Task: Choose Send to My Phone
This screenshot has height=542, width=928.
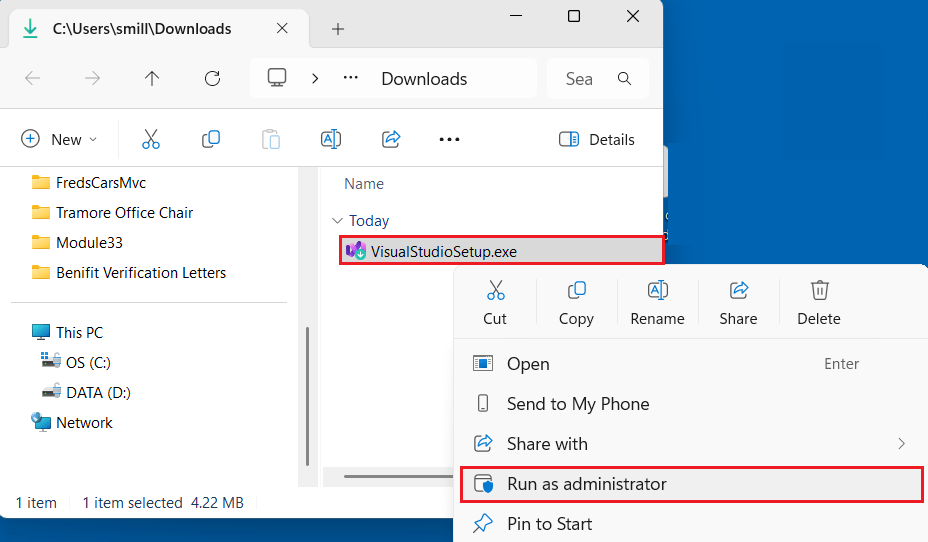Action: tap(691, 404)
